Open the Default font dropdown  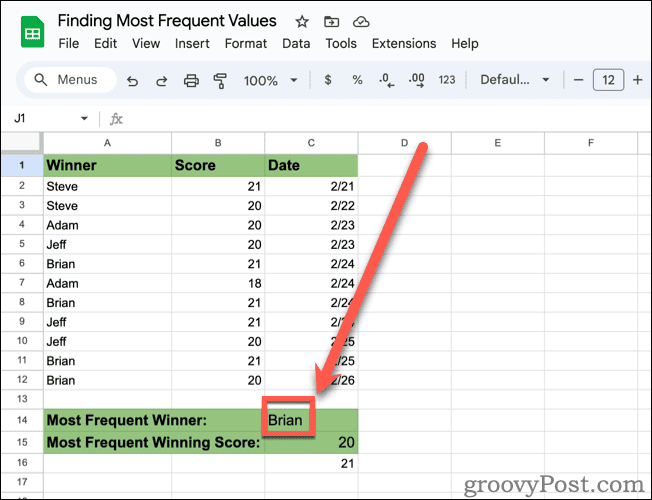(x=515, y=79)
